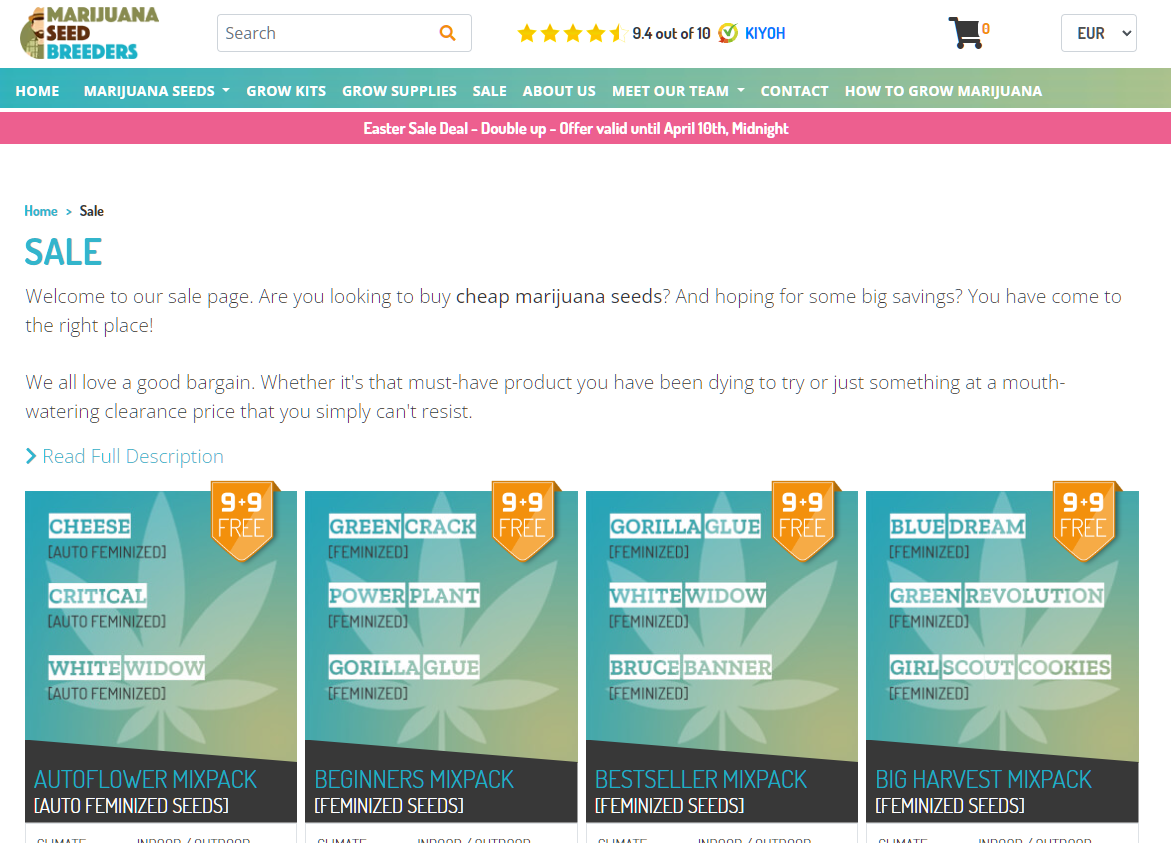Click the 9+9 Free badge on Big Harvest Mixpack
This screenshot has width=1171, height=843.
[x=1084, y=522]
